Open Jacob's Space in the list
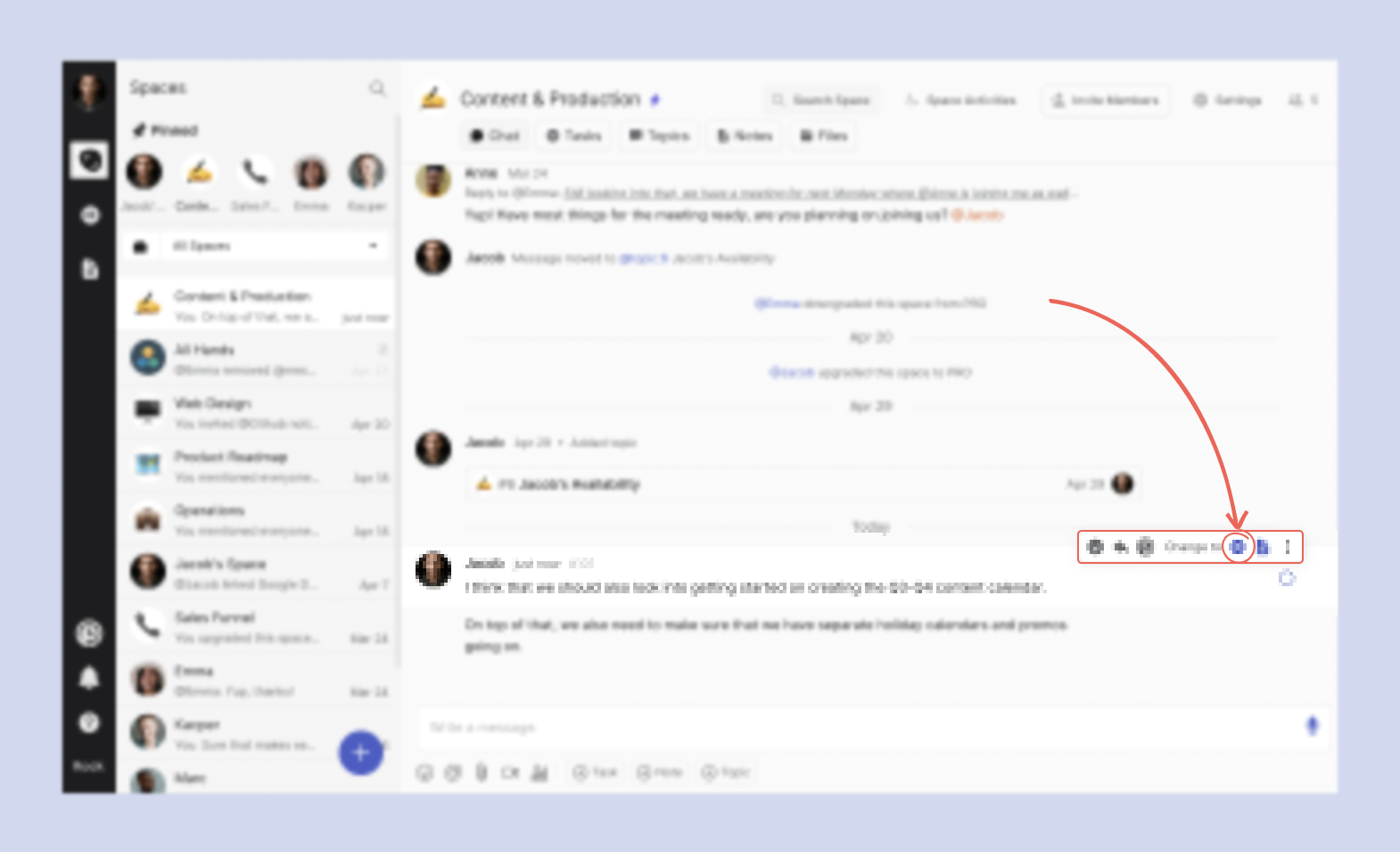This screenshot has height=852, width=1400. pyautogui.click(x=257, y=573)
